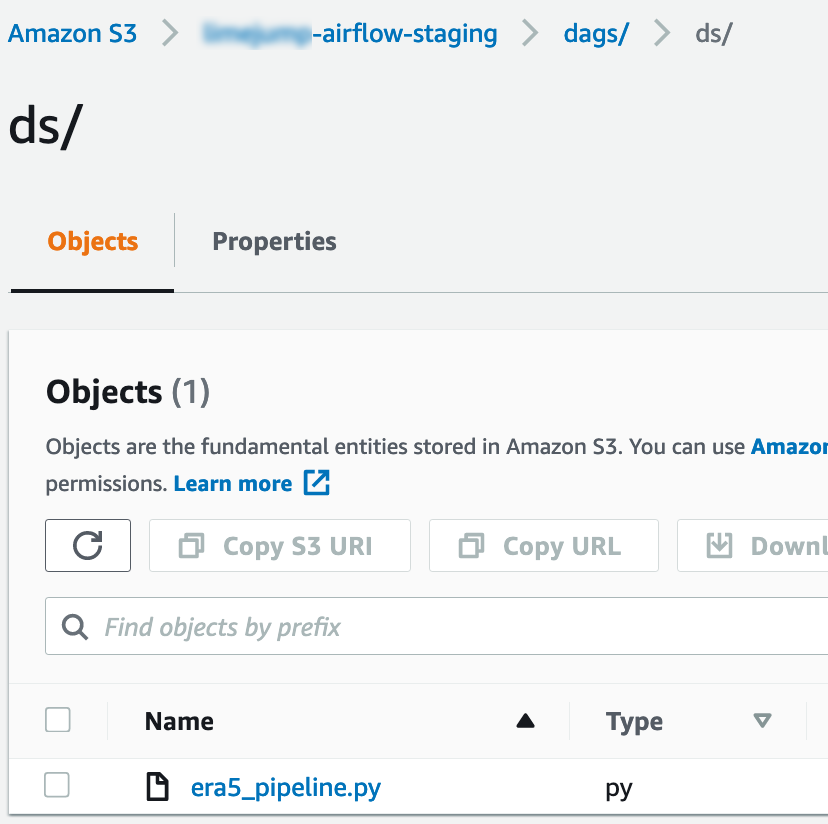Click the file icon next to era5_pipeline.py
Image resolution: width=828 pixels, height=824 pixels.
coord(158,788)
